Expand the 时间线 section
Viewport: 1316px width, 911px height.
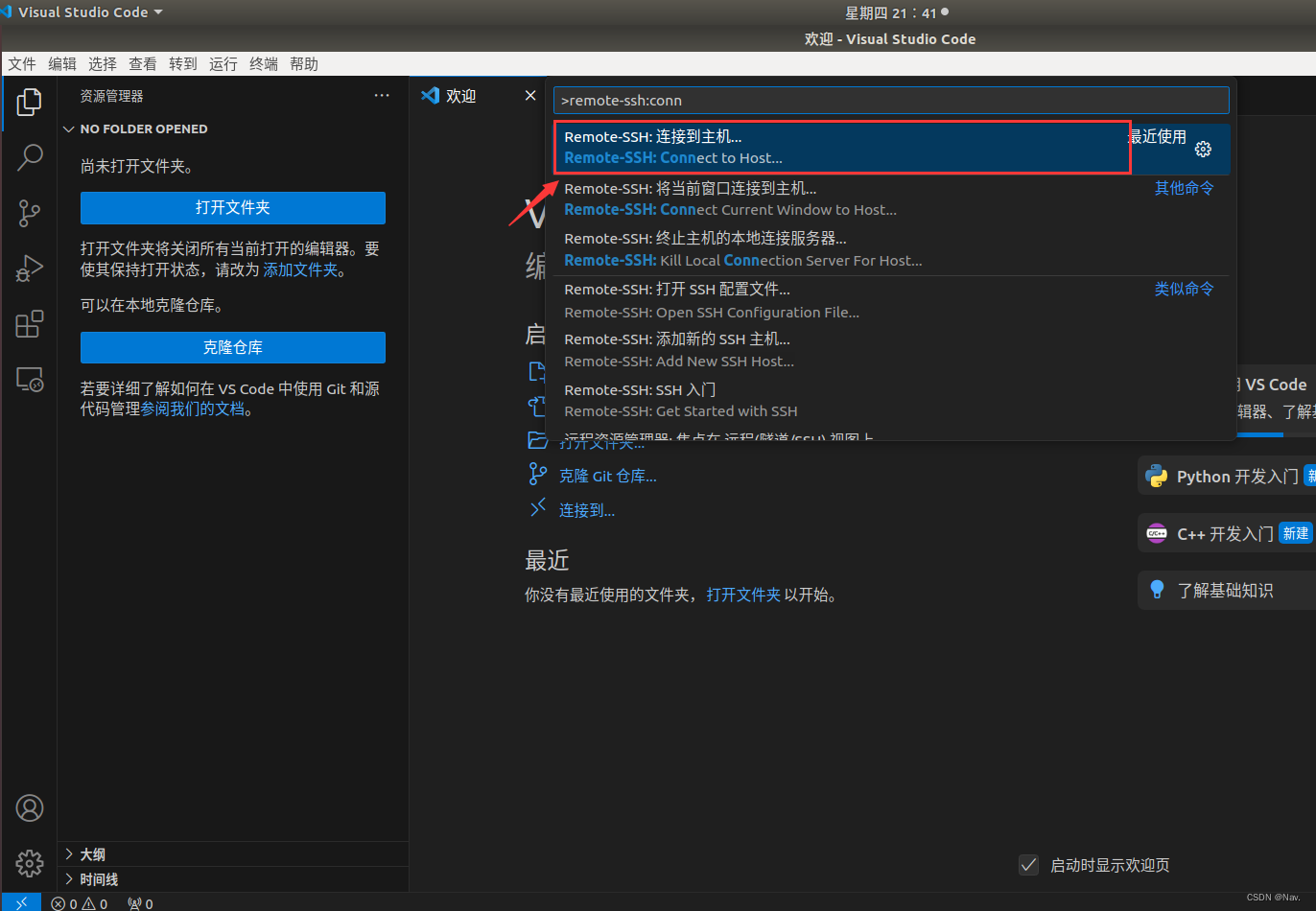232,879
